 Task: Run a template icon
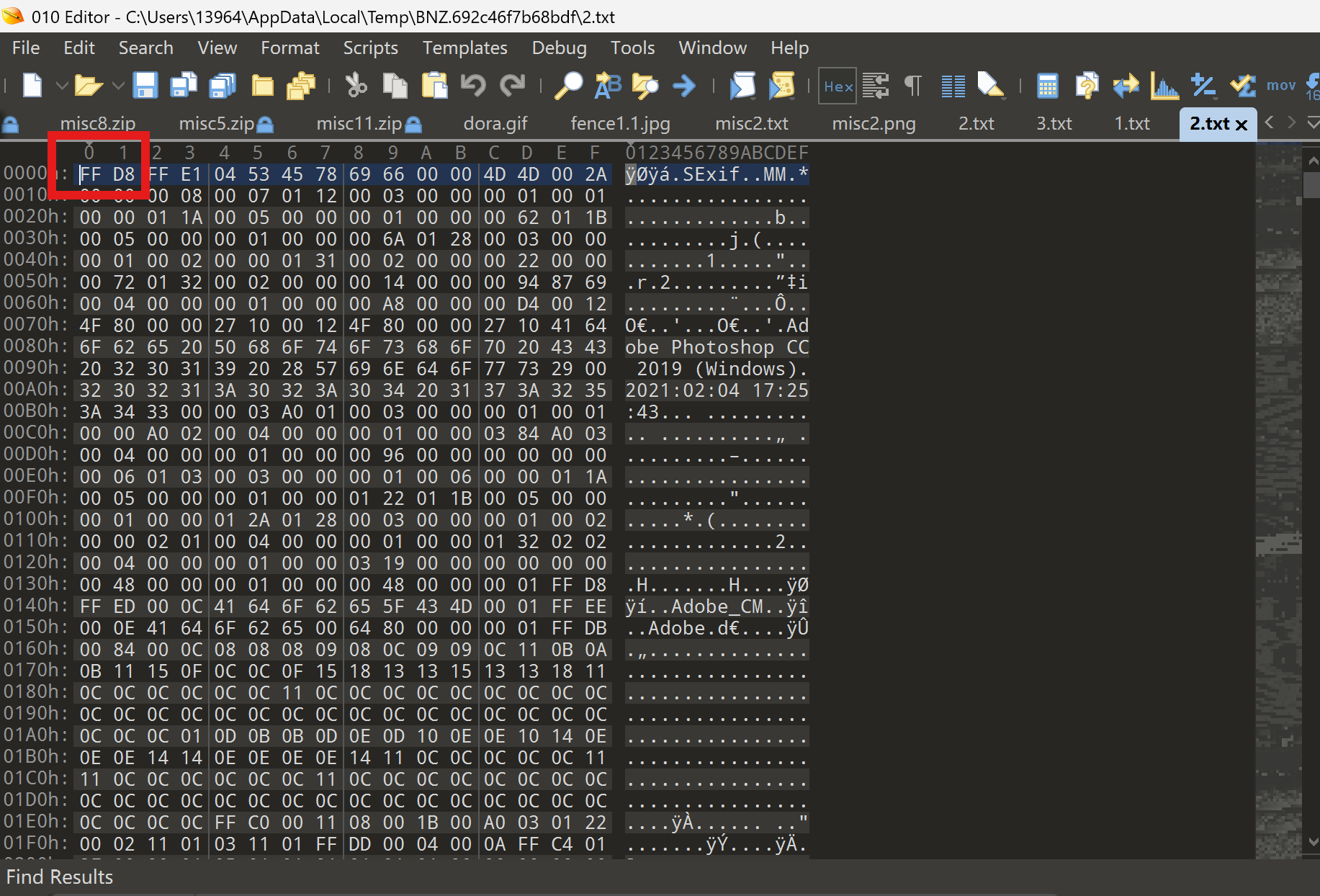pos(781,86)
